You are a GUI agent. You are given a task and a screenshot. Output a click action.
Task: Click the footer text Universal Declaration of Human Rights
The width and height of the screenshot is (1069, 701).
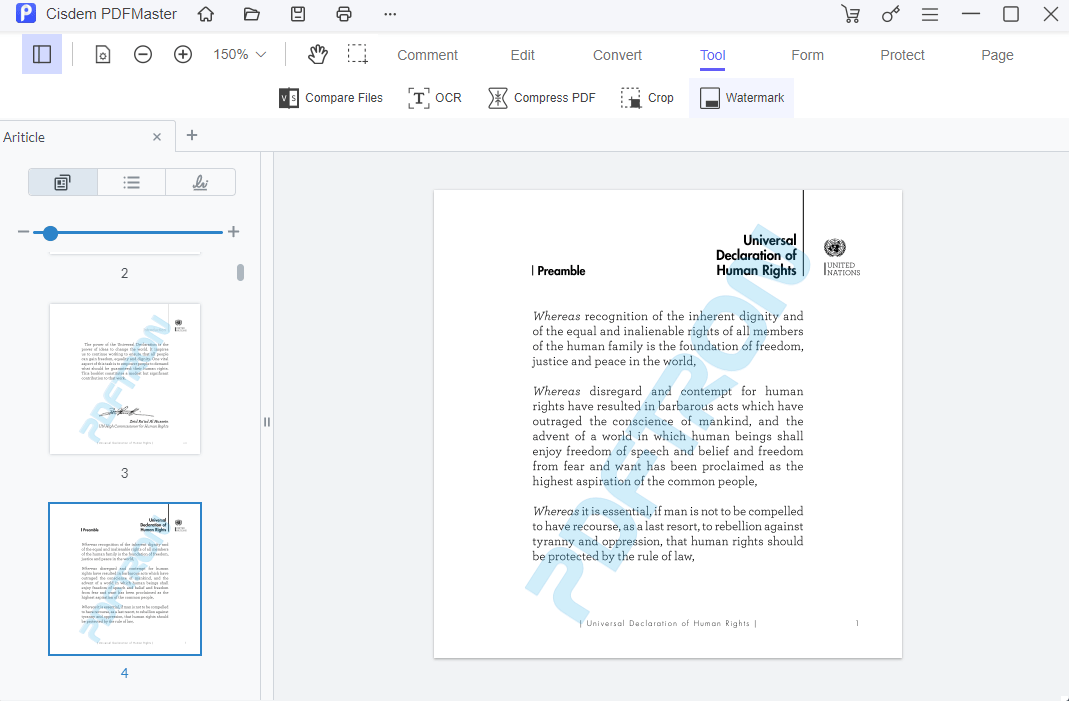coord(668,623)
